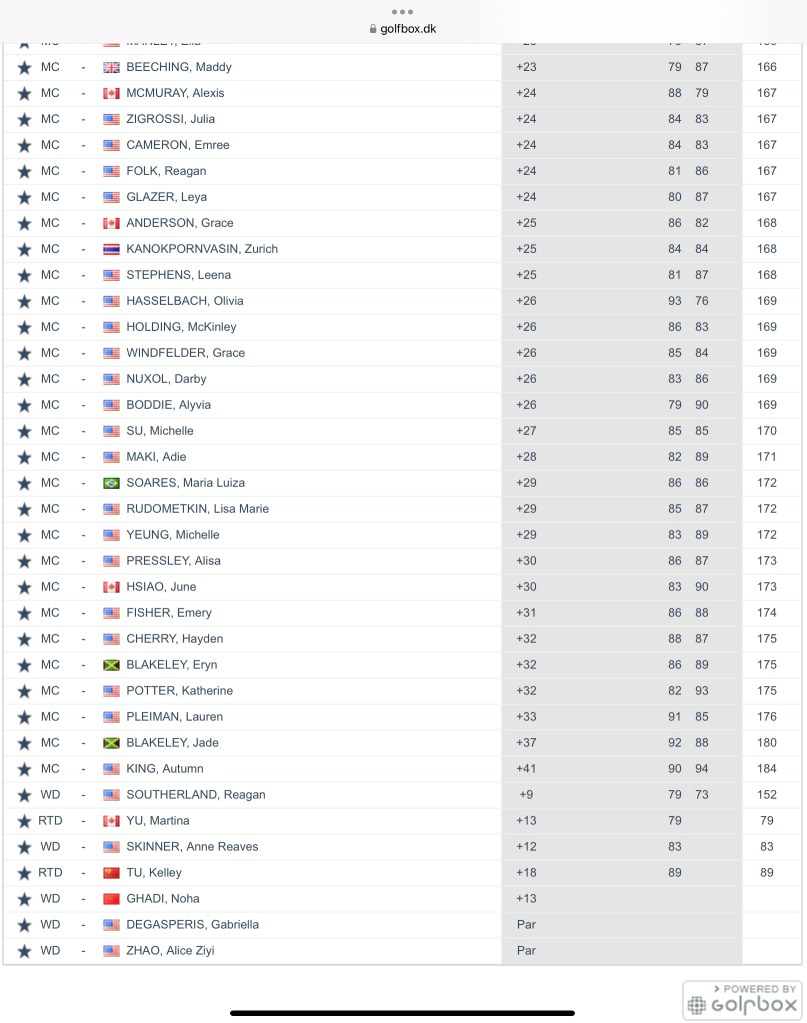Click the UK flag next to BEECHING

[x=111, y=67]
